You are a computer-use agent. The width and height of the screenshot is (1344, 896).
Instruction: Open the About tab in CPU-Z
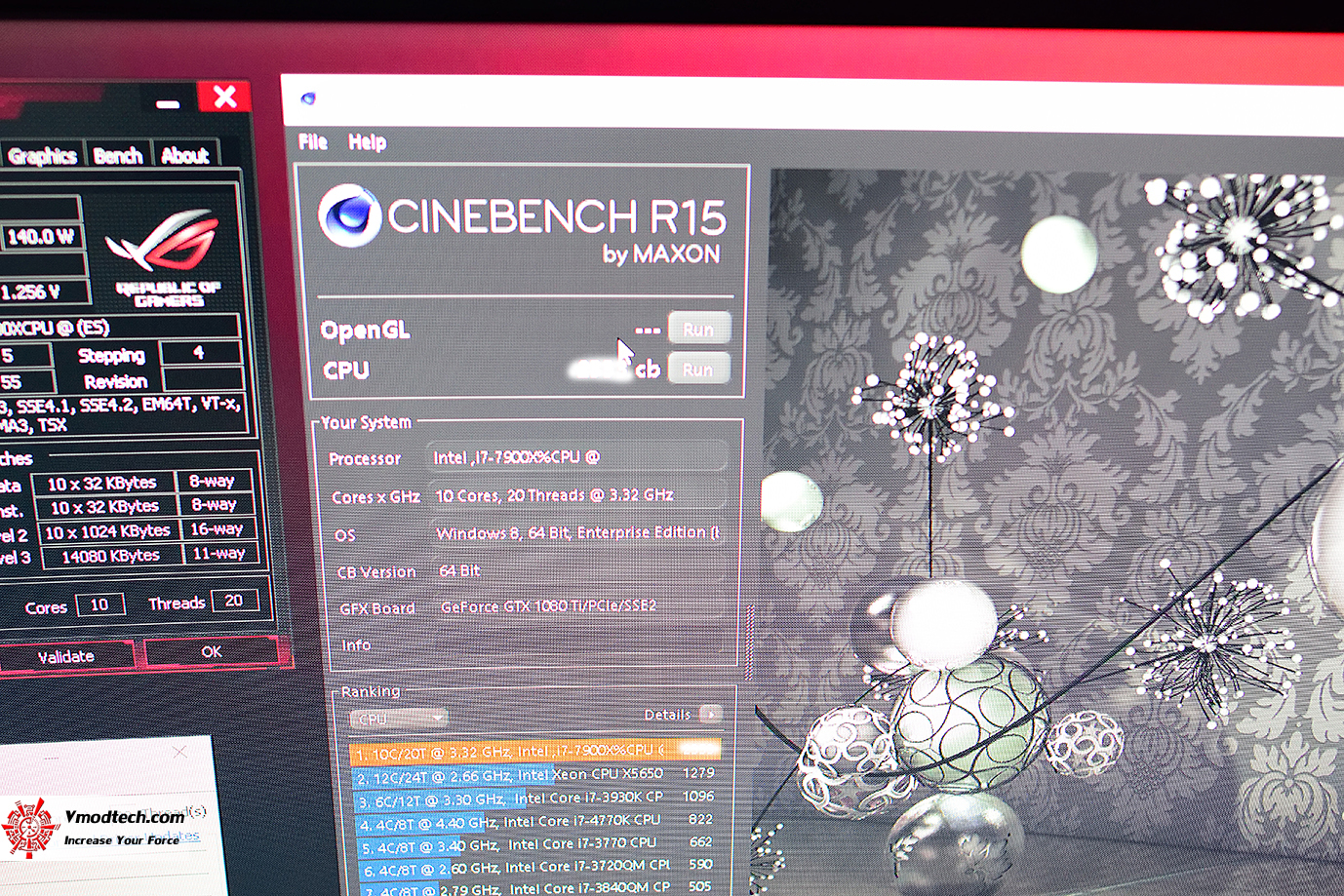point(185,155)
